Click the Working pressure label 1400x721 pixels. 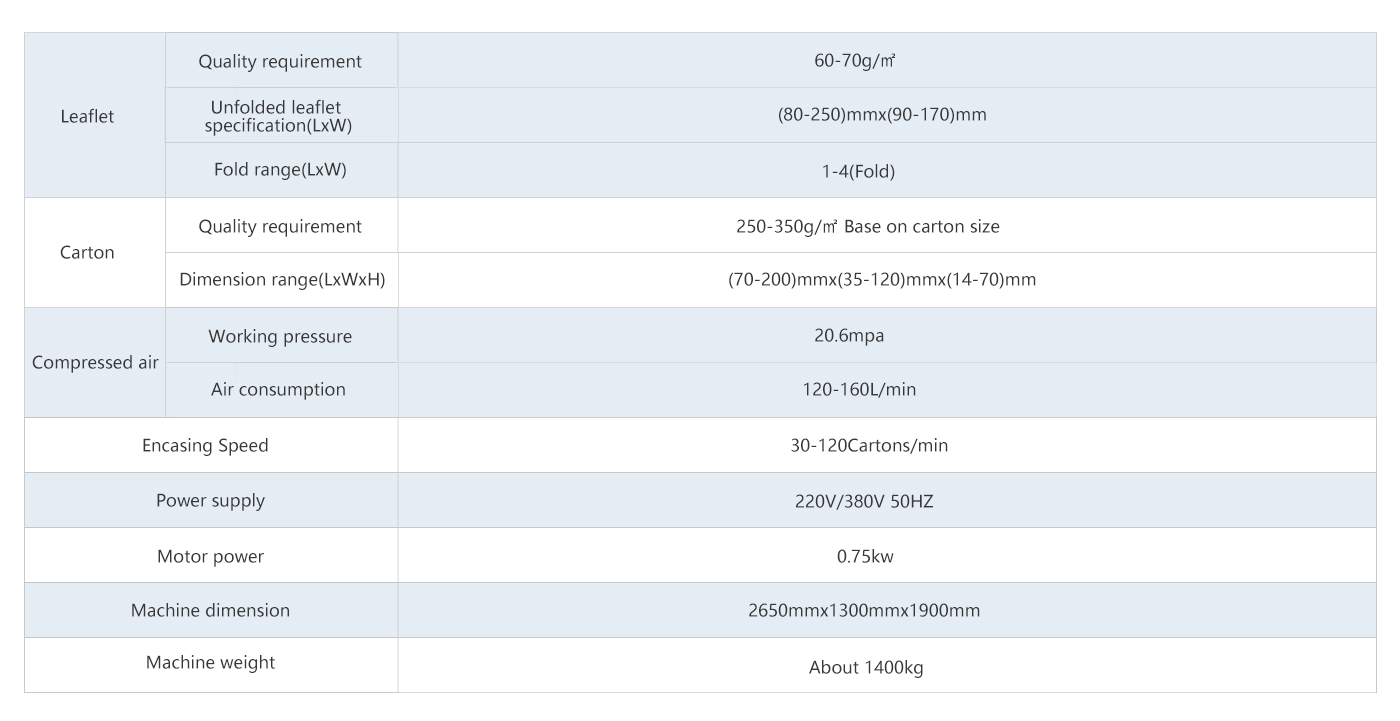pos(280,336)
